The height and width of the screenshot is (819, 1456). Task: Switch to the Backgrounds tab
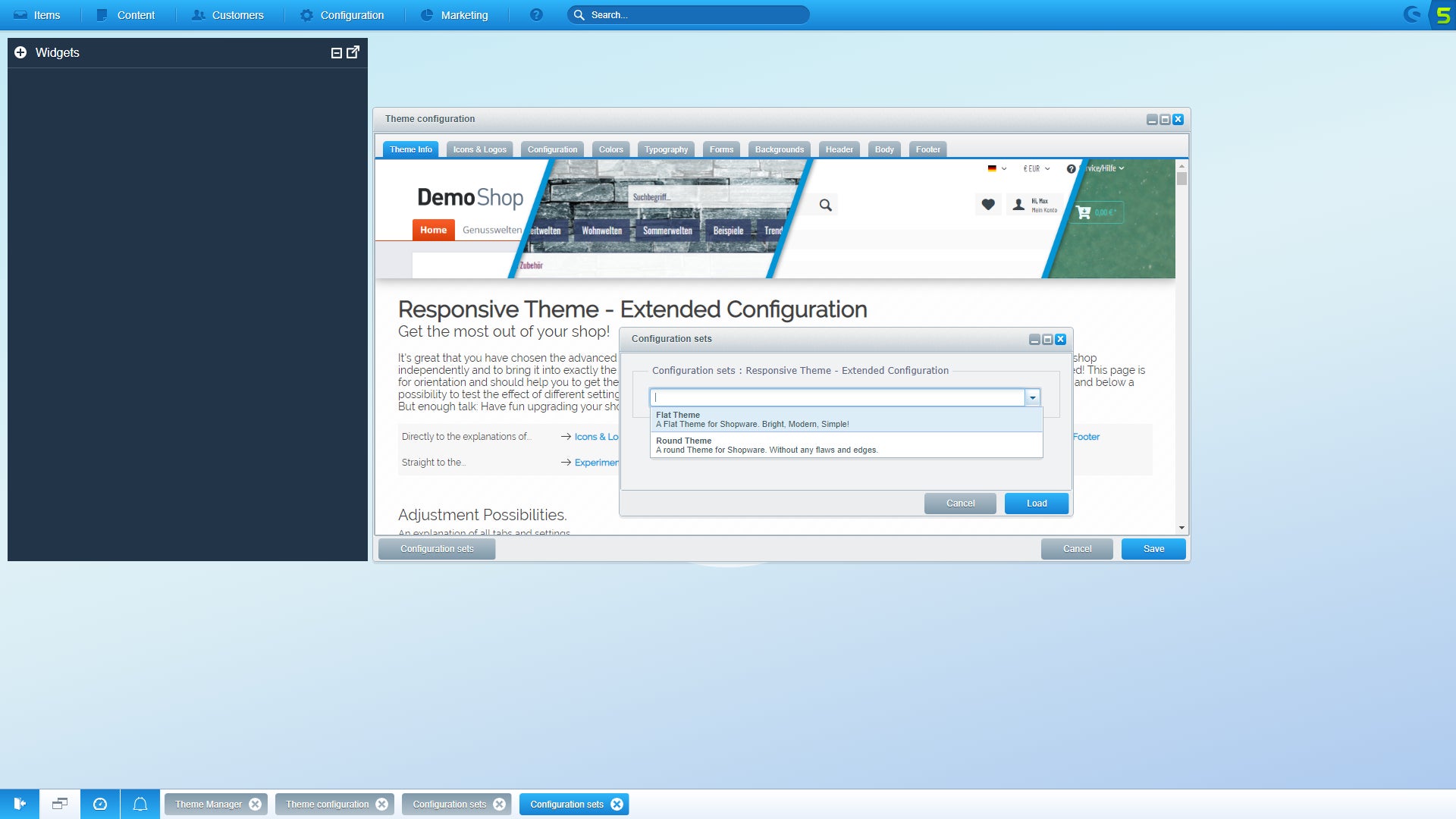[779, 149]
